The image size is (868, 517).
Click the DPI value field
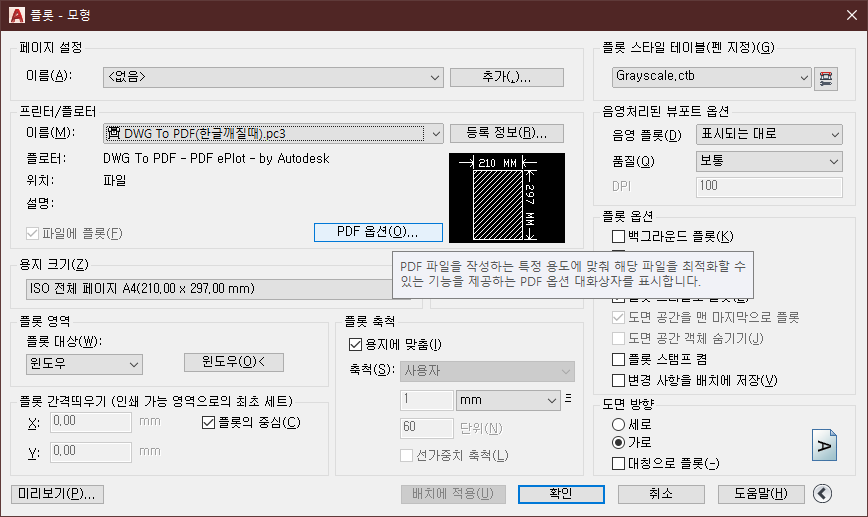(x=769, y=187)
